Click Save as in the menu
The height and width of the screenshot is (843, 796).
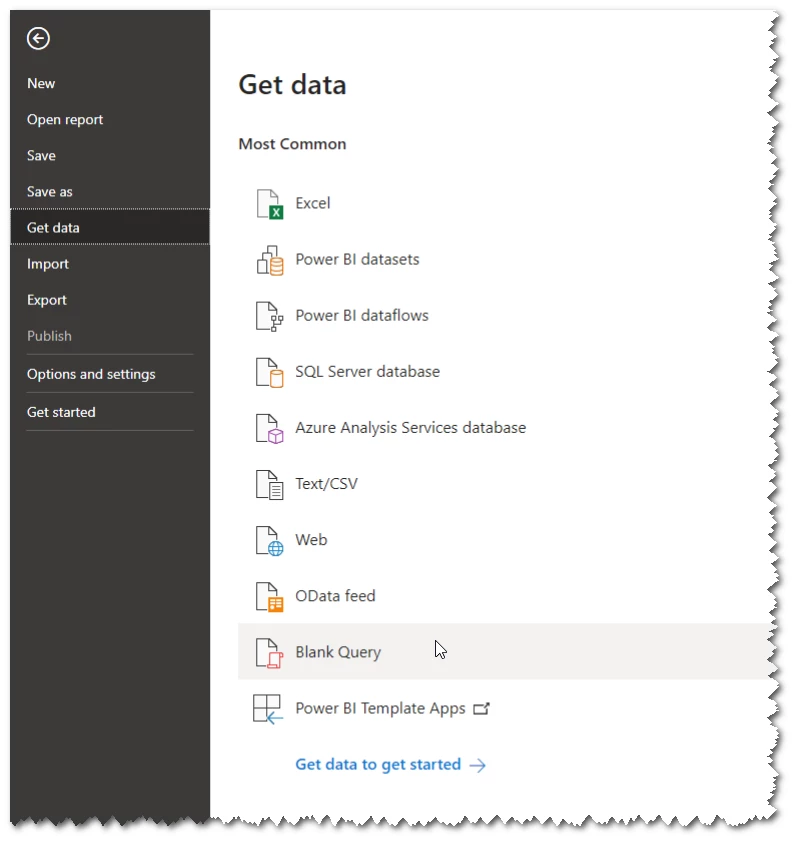(x=49, y=191)
